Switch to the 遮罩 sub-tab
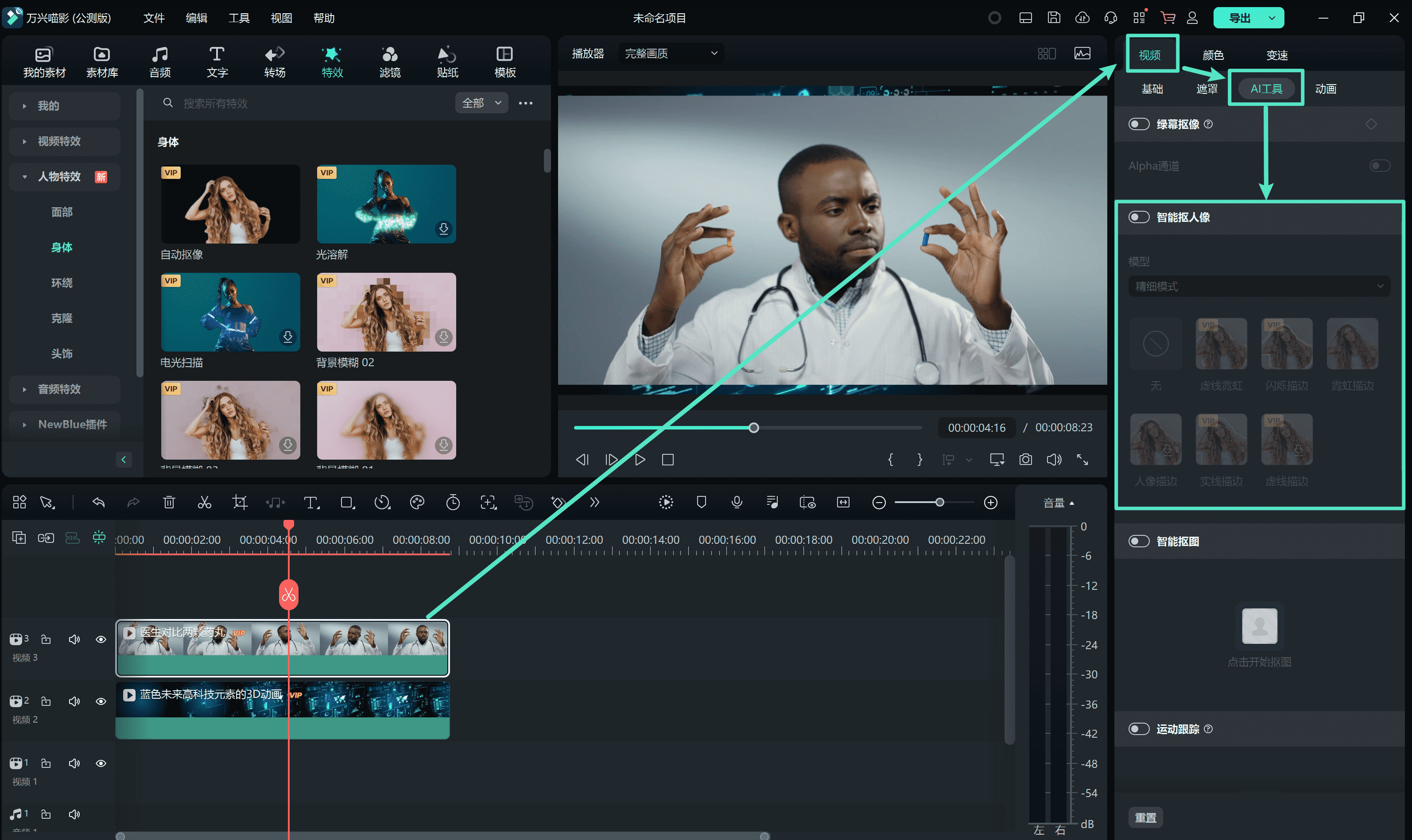This screenshot has width=1412, height=840. pos(1206,89)
